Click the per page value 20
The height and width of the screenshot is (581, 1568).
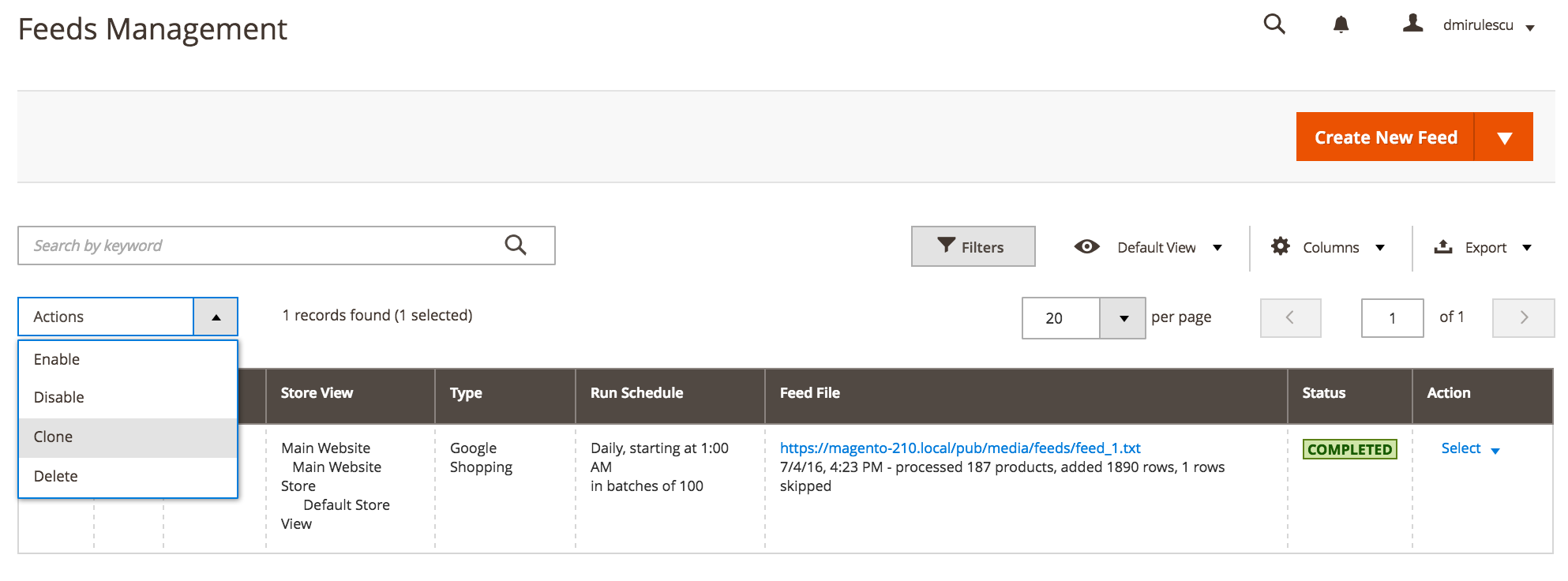pos(1060,318)
